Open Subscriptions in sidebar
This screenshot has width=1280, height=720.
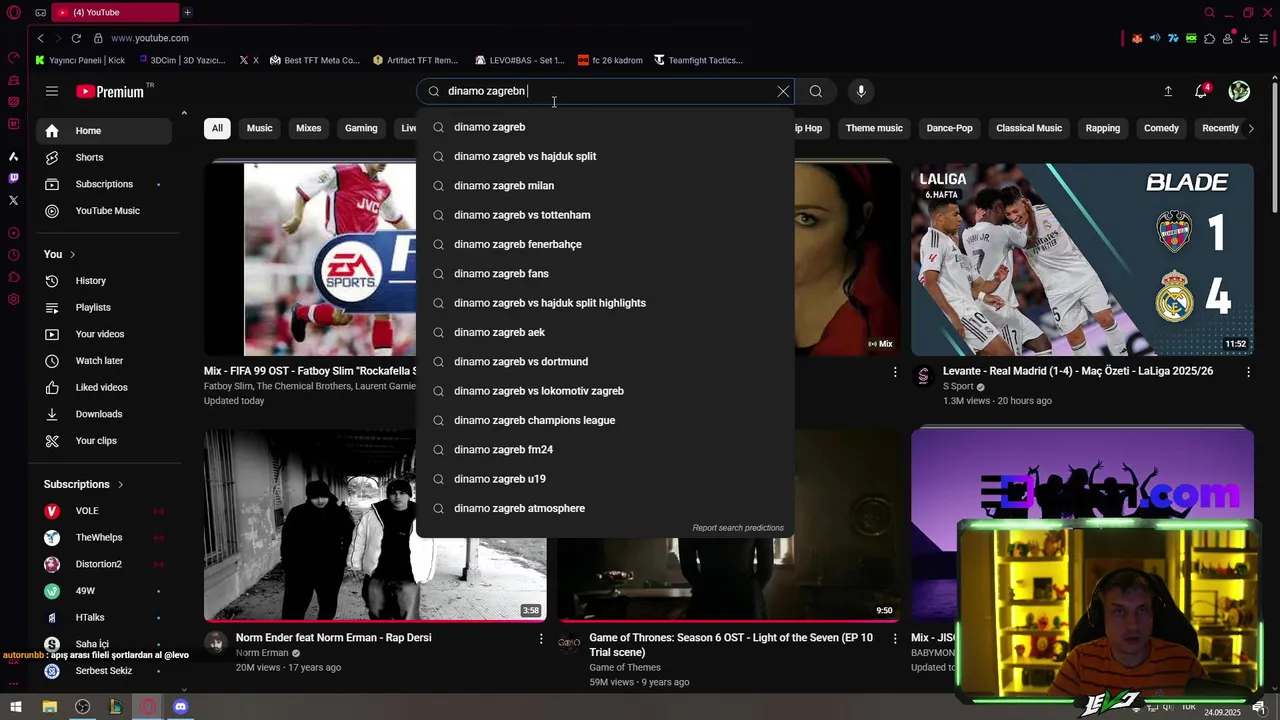point(104,184)
